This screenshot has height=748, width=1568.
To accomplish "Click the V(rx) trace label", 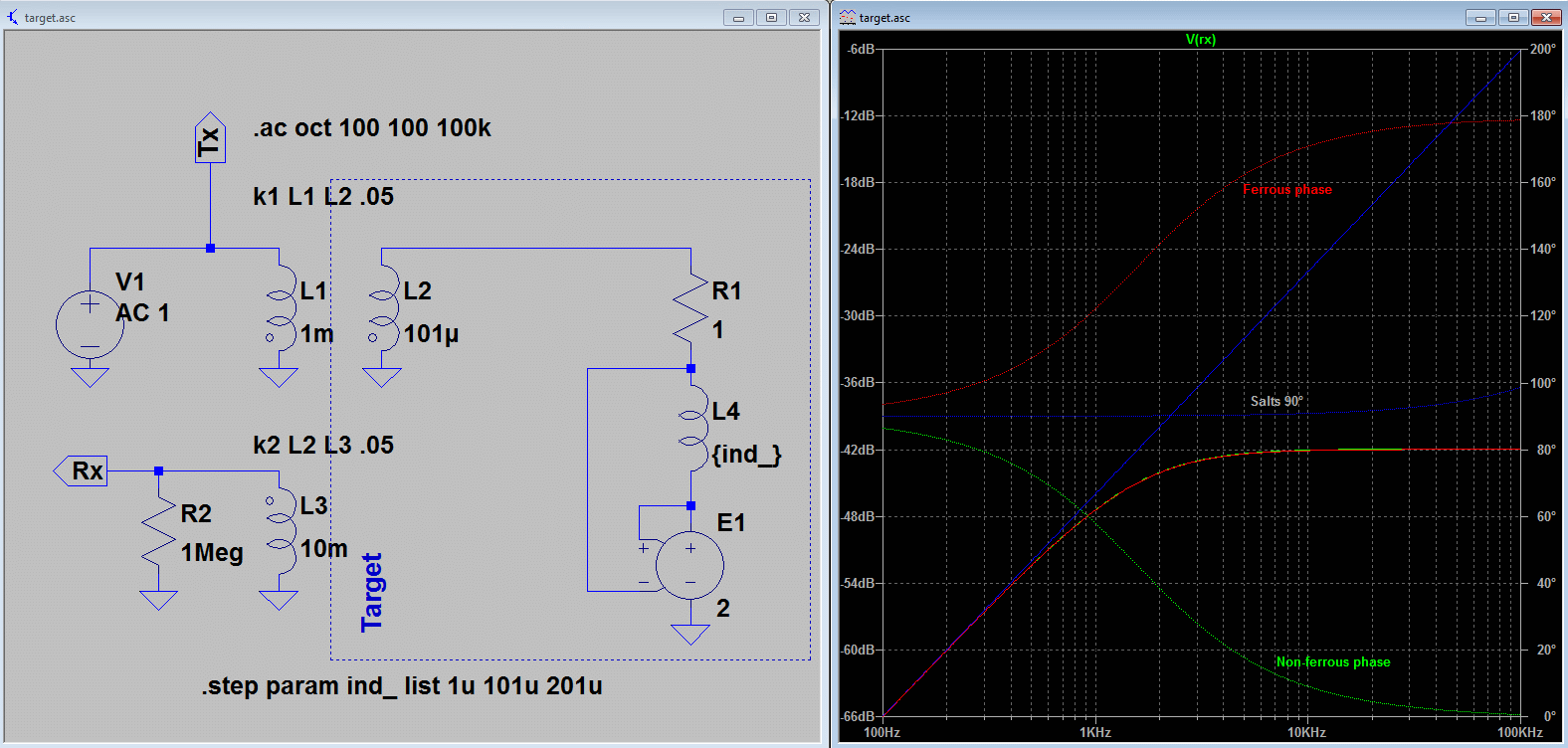I will click(1200, 40).
